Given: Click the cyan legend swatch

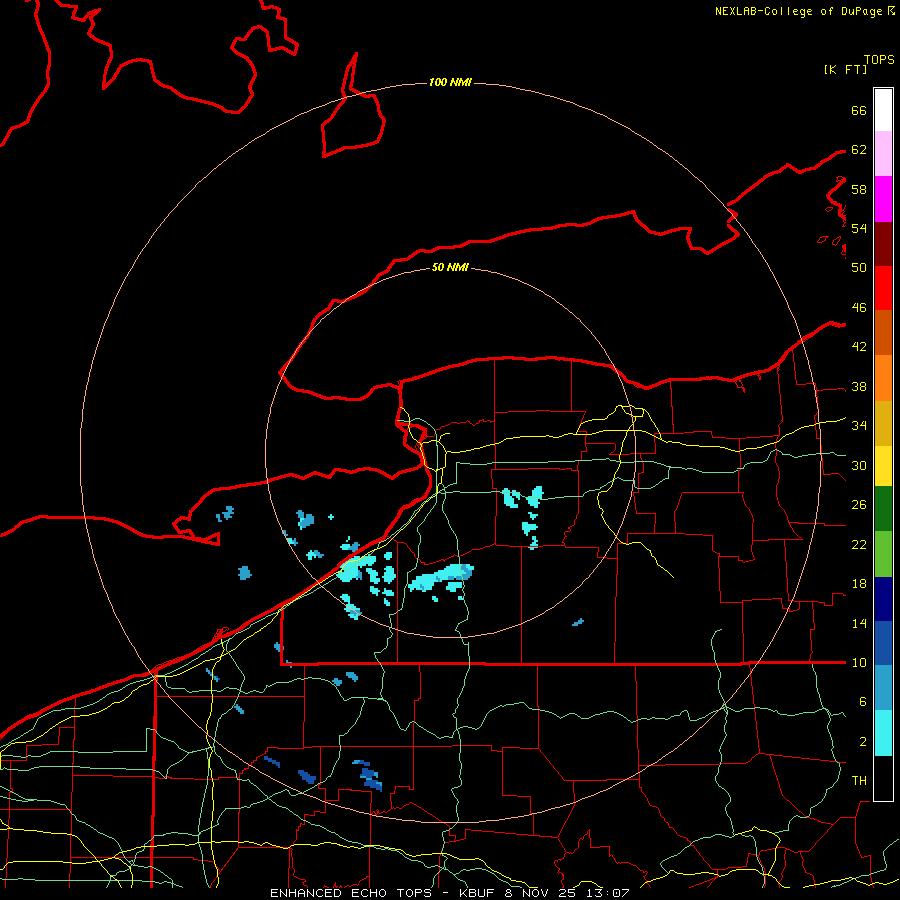Looking at the screenshot, I should point(883,733).
